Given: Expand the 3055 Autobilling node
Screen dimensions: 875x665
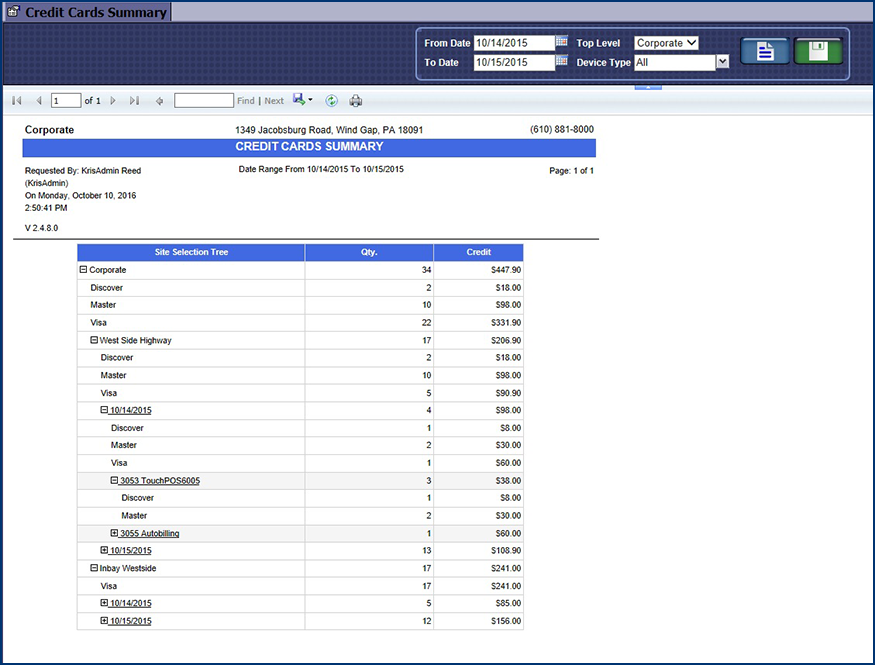Looking at the screenshot, I should (x=115, y=533).
